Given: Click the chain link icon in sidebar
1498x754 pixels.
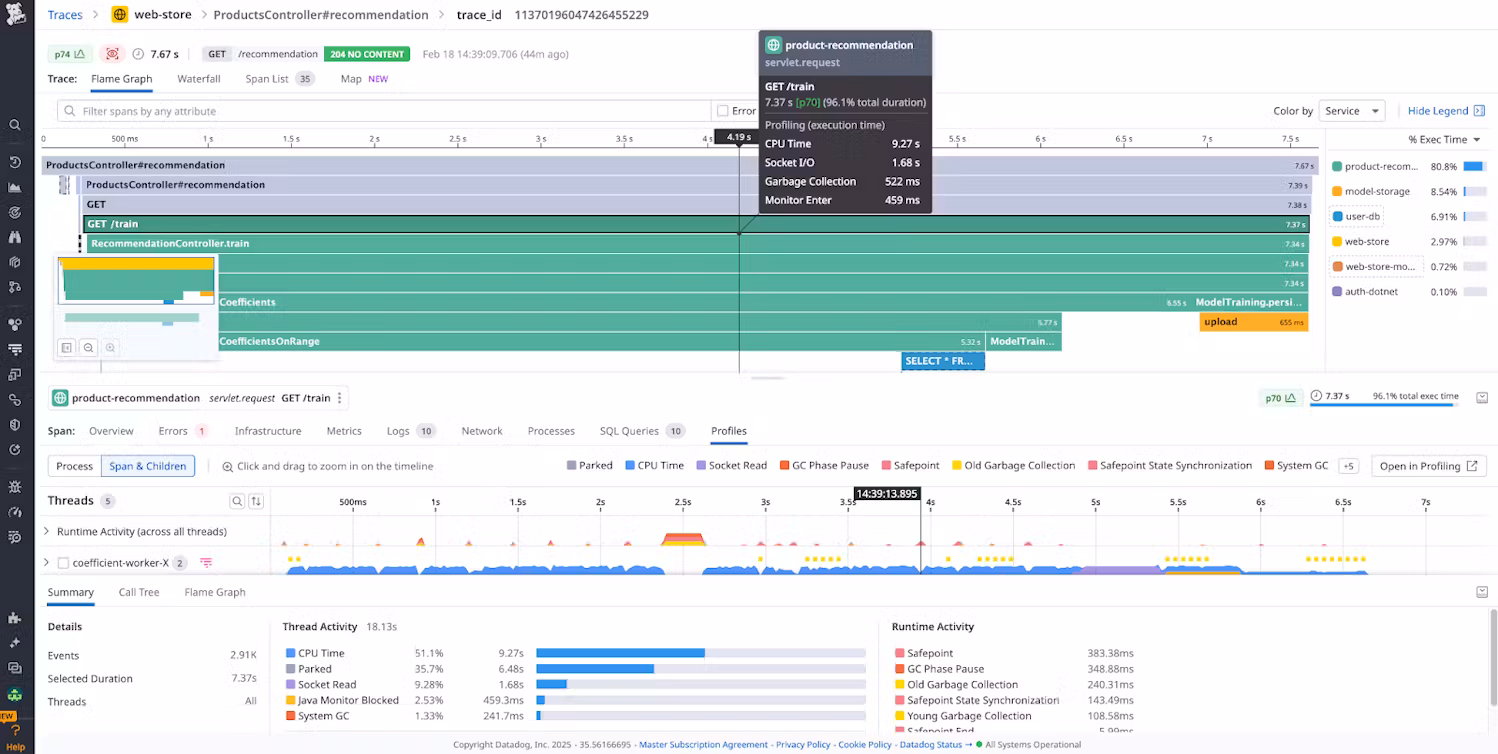Looking at the screenshot, I should 15,399.
